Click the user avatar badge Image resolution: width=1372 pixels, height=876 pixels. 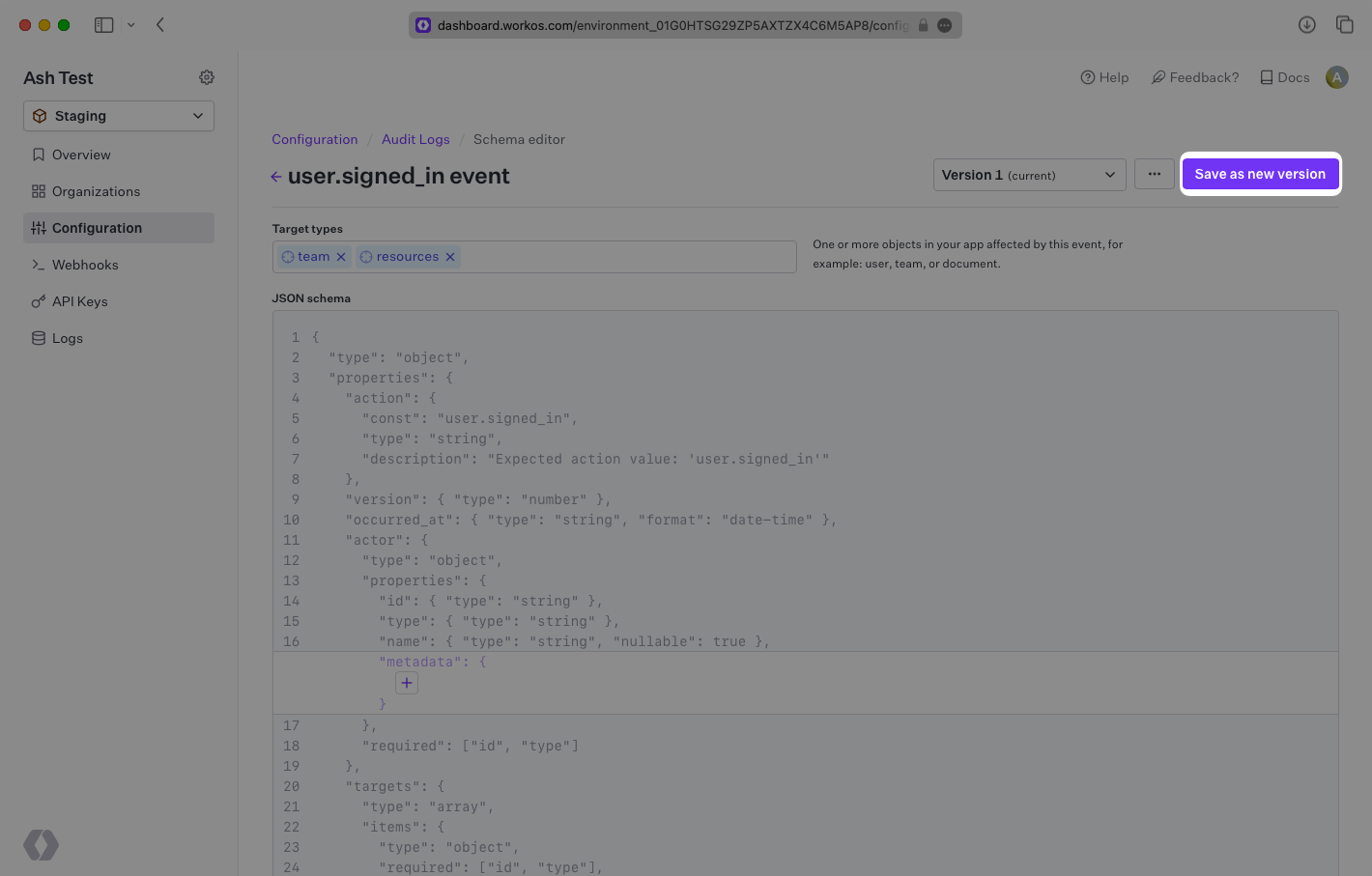point(1336,77)
